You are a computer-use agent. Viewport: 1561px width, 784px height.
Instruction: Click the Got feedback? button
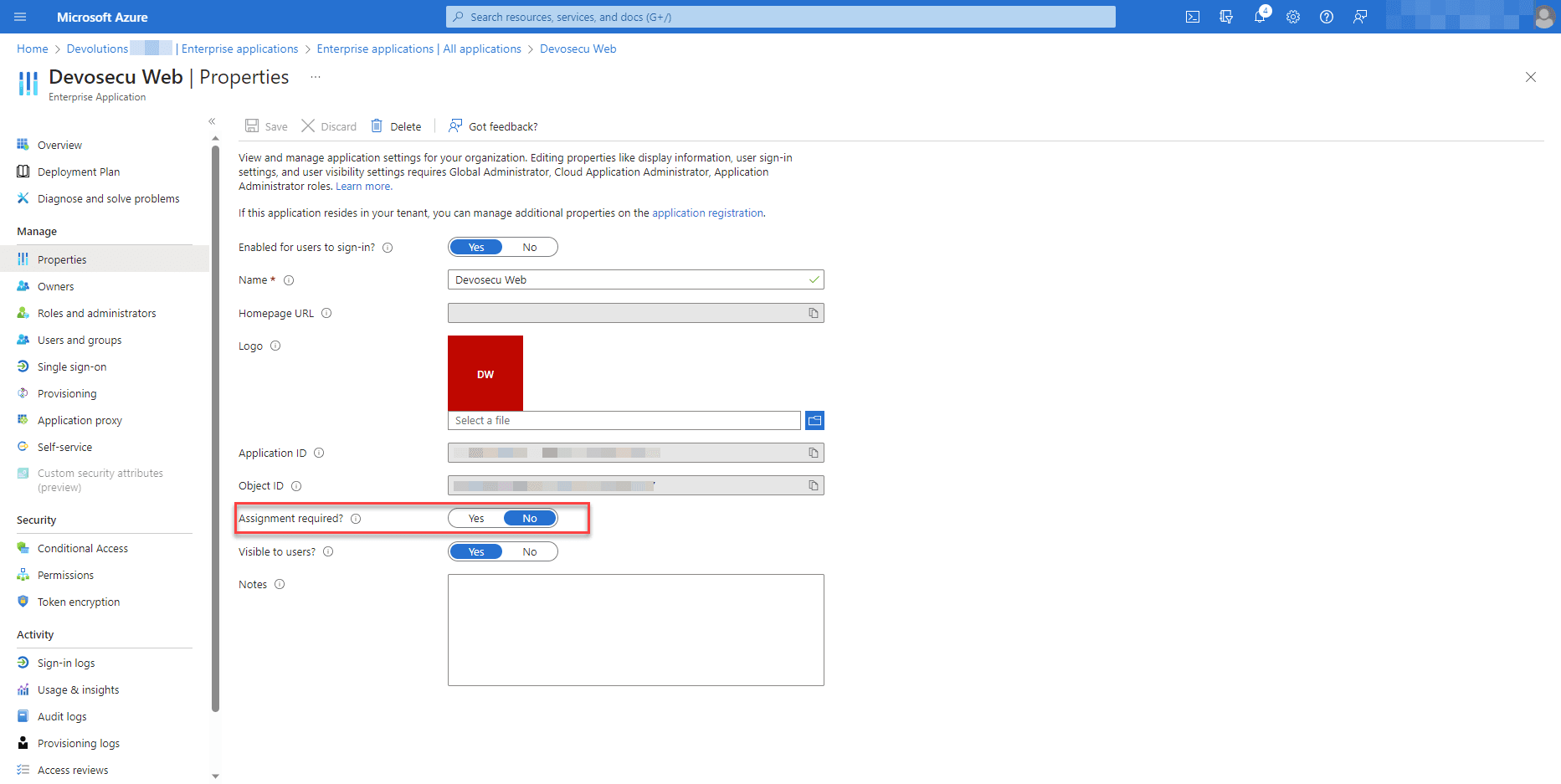click(x=493, y=126)
